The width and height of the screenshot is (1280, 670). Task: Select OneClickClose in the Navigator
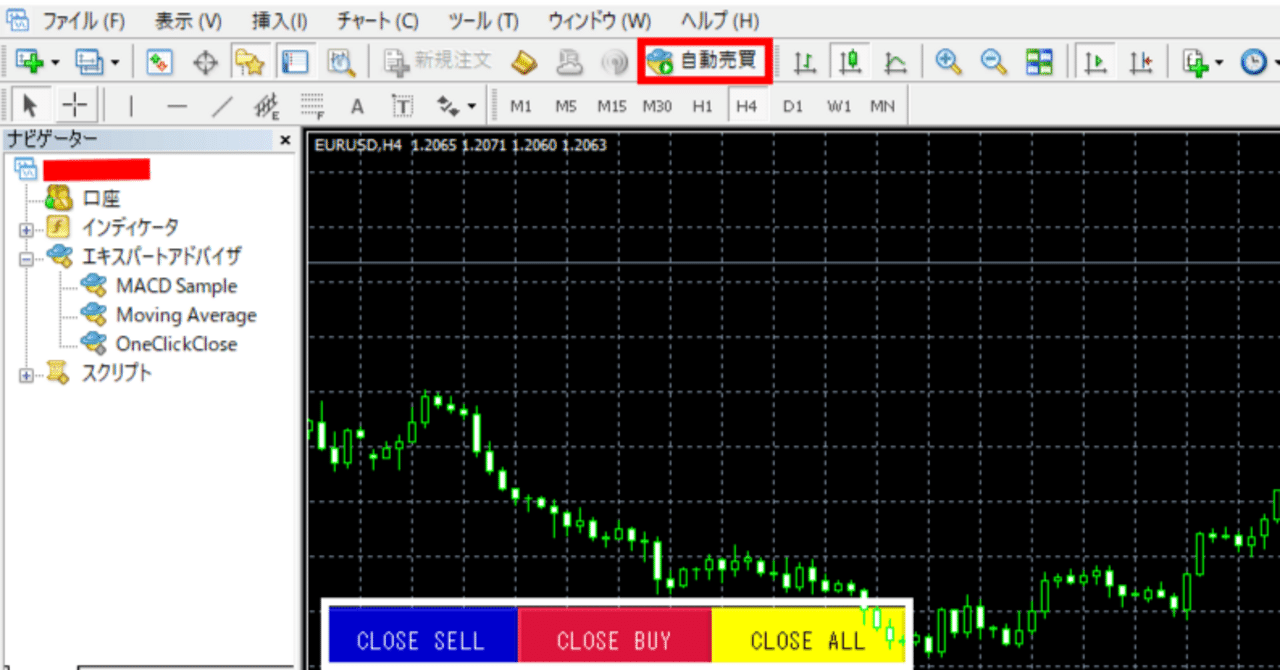coord(177,344)
